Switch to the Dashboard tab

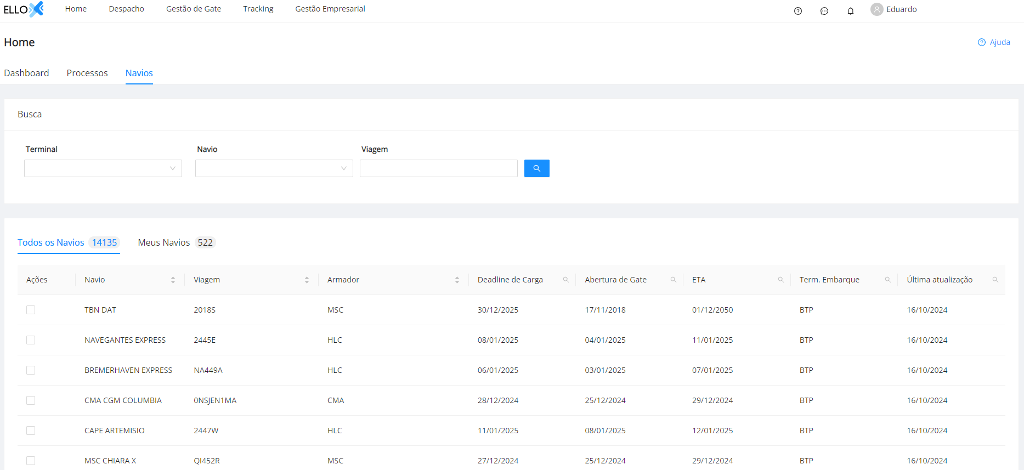(26, 73)
